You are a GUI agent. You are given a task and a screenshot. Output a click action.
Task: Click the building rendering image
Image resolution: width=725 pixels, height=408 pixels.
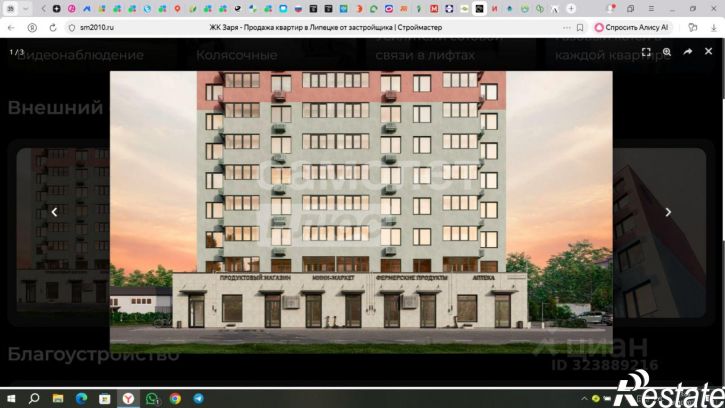coord(360,200)
